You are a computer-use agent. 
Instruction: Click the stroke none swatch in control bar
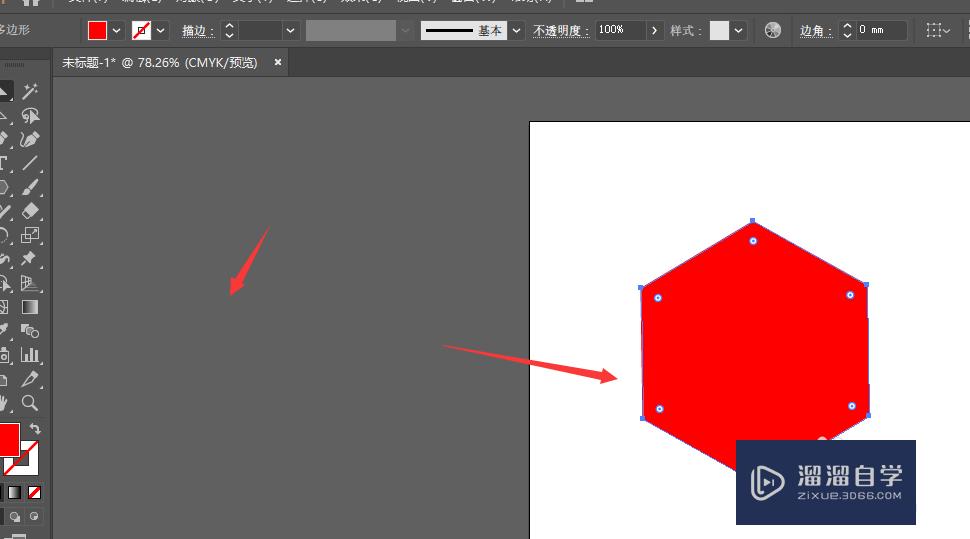(x=141, y=30)
